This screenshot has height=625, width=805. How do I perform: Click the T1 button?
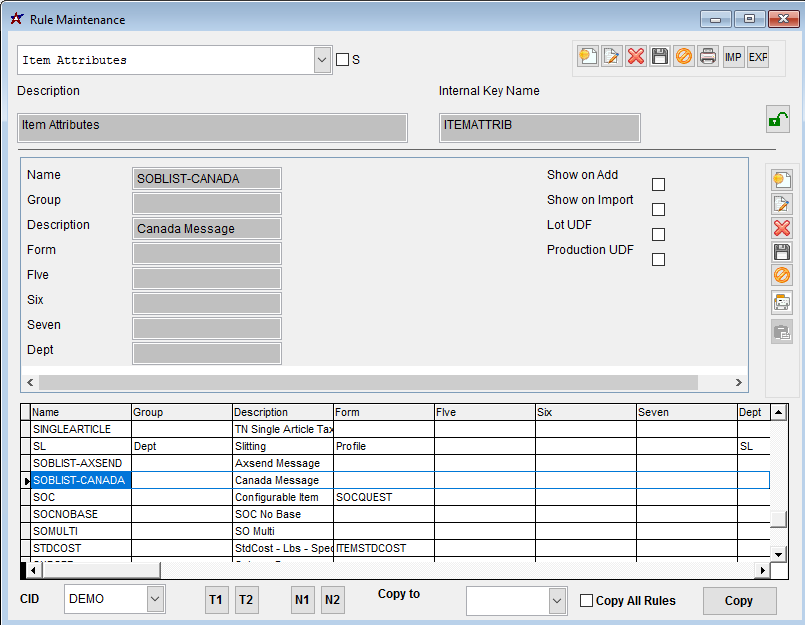coord(215,600)
